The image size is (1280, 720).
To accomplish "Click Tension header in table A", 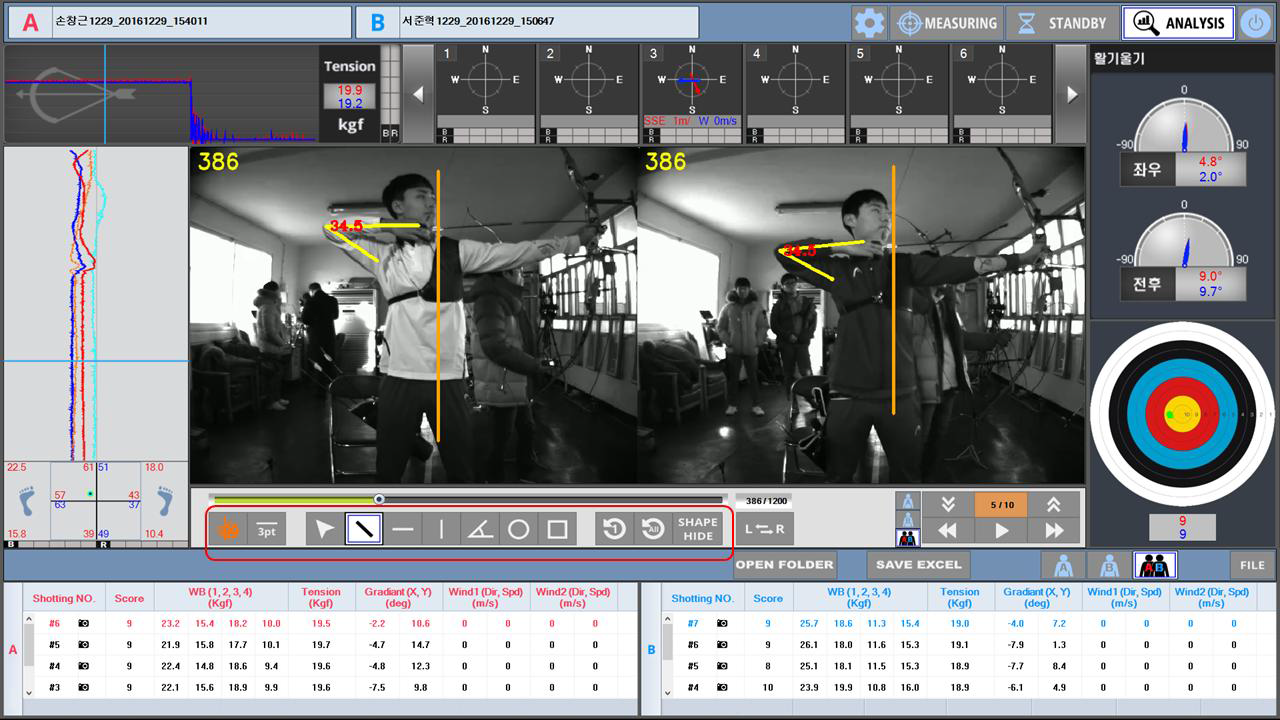I will (x=321, y=597).
